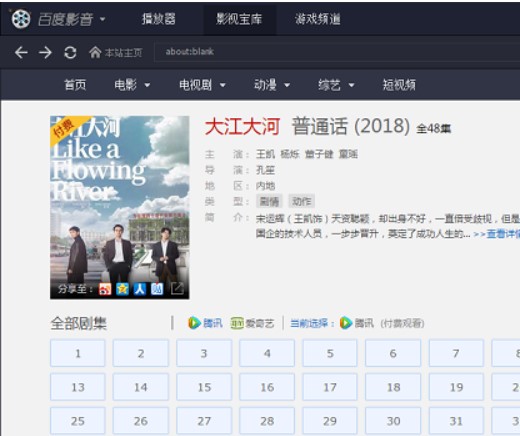The width and height of the screenshot is (520, 436).
Task: Switch to the 影视宝库 tab
Action: click(x=239, y=19)
